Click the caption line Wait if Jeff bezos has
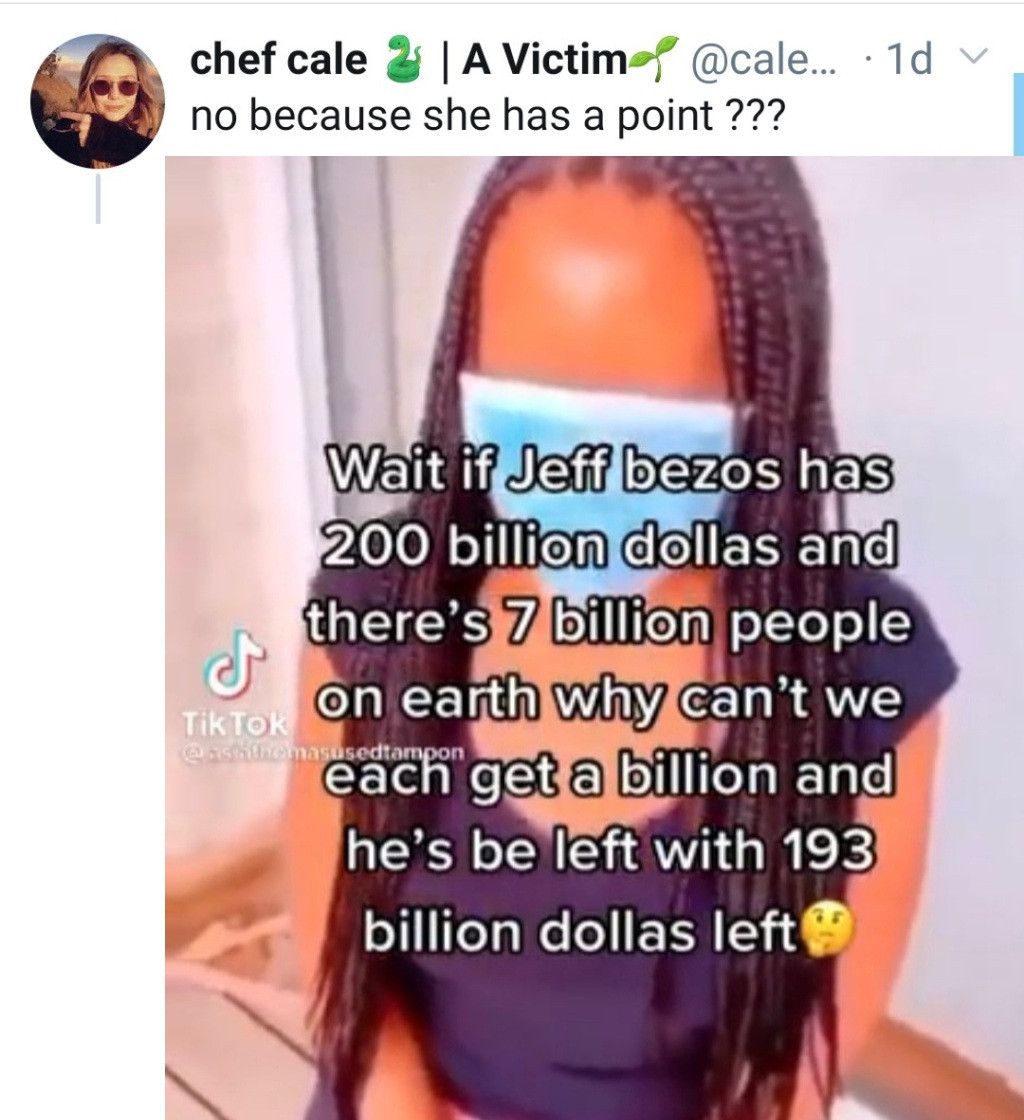1024x1120 pixels. [x=610, y=471]
